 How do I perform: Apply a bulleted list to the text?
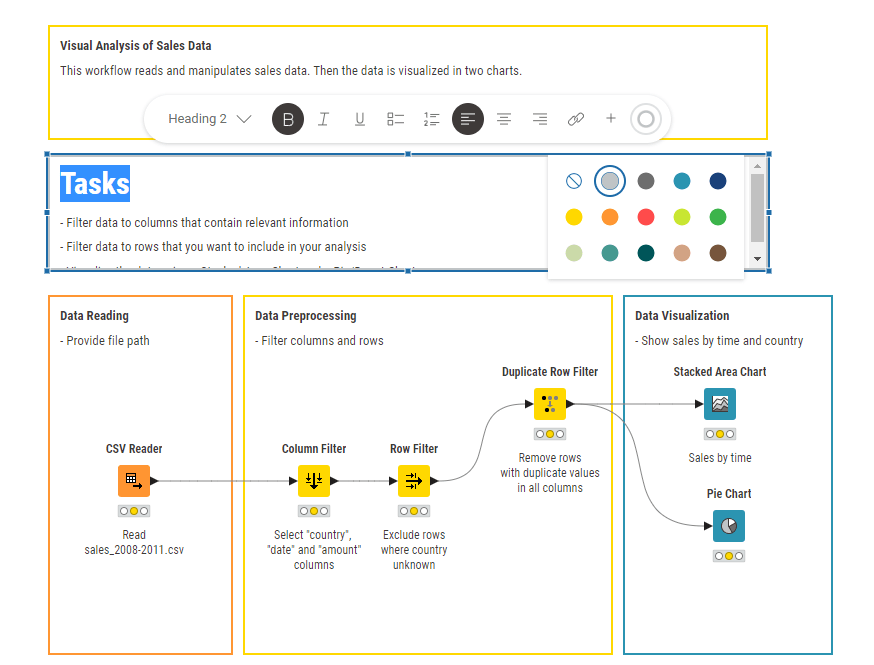coord(395,119)
